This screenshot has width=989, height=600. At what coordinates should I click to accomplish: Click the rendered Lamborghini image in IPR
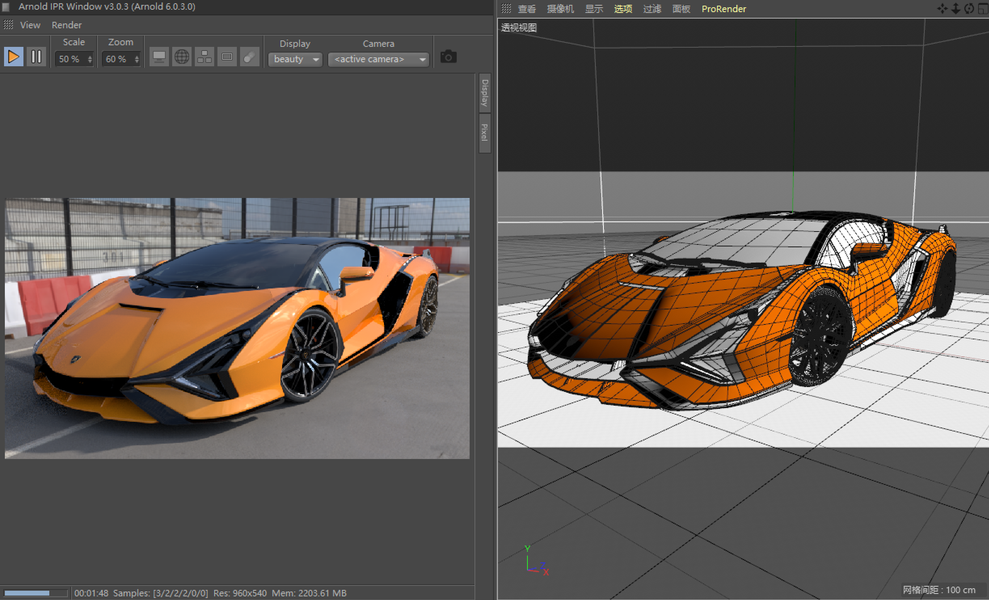tap(237, 328)
